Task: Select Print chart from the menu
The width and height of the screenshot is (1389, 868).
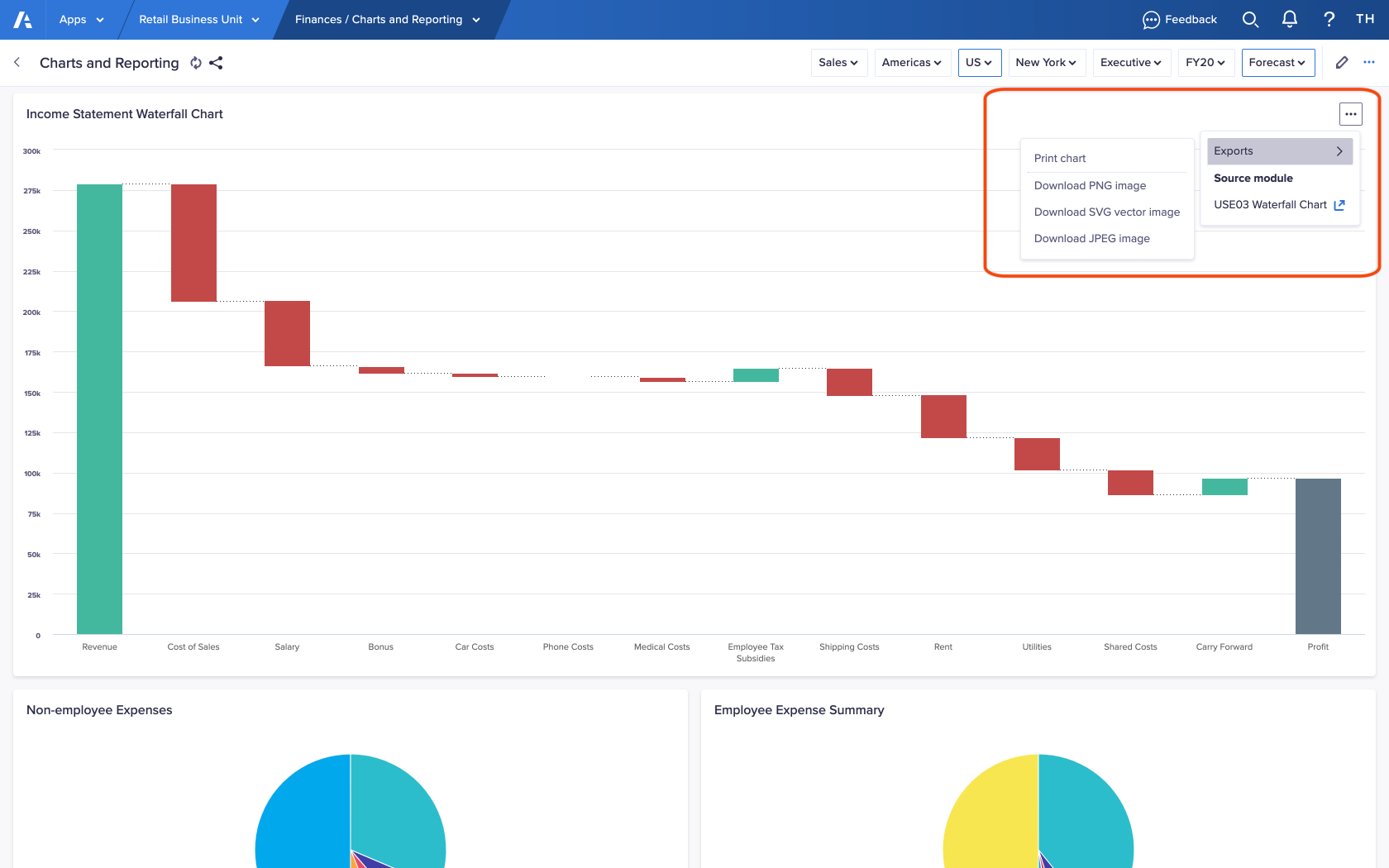Action: click(1060, 158)
